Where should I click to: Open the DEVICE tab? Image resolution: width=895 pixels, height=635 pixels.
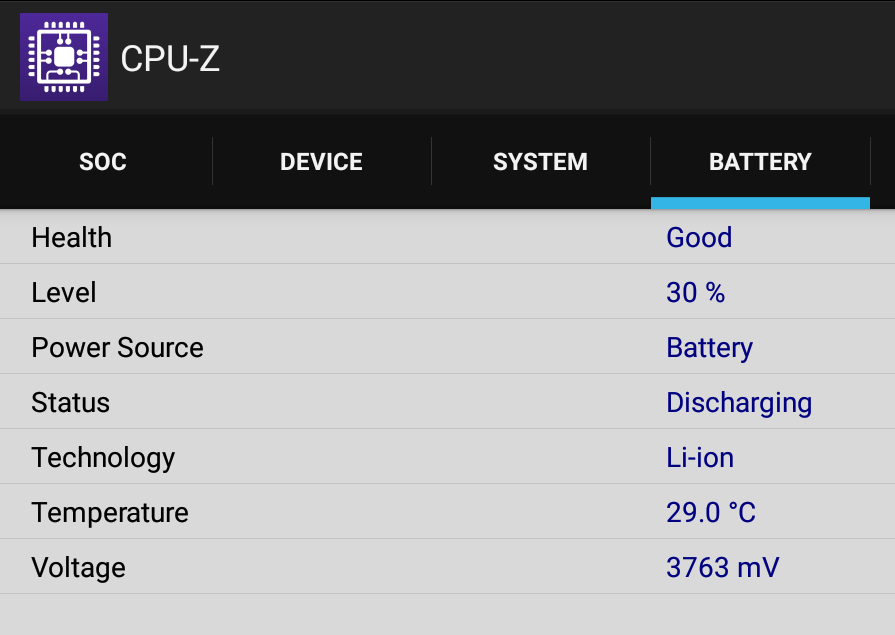click(321, 162)
